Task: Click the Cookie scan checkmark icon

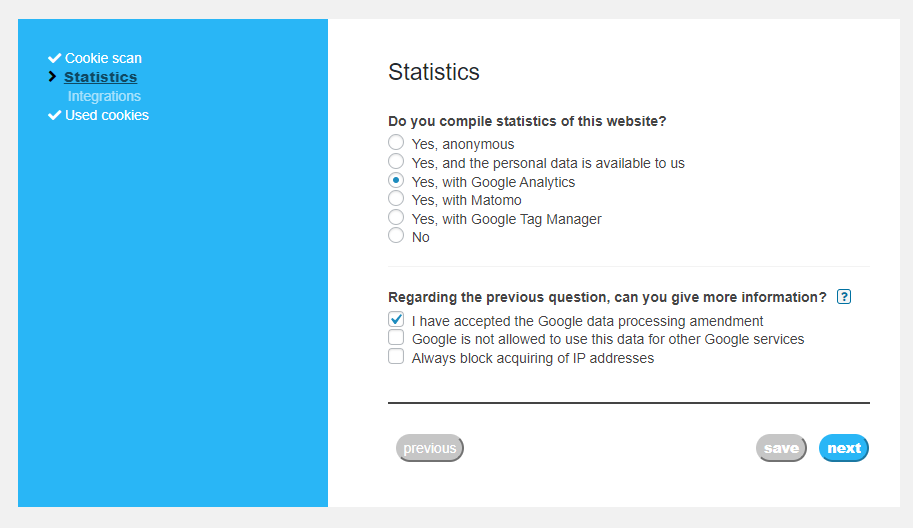Action: point(54,58)
